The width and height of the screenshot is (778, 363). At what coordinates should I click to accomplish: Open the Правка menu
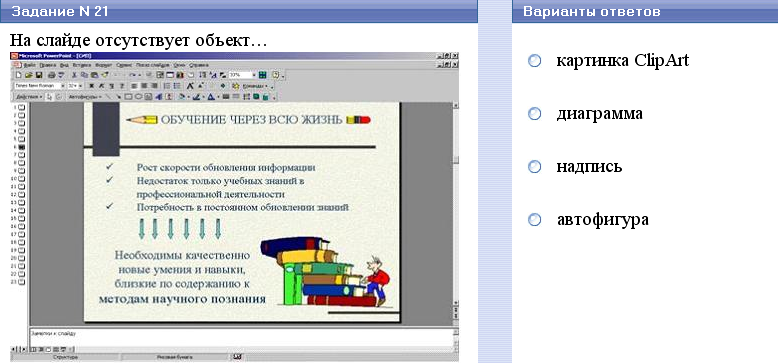[x=48, y=65]
